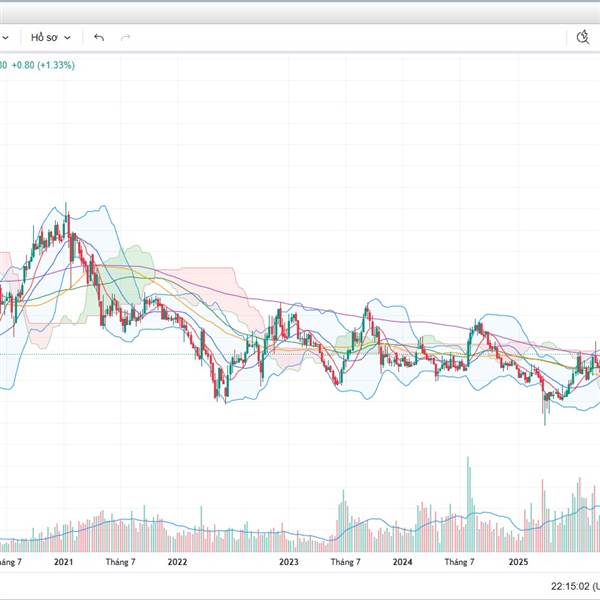
Task: Select the 2022 label on time axis
Action: tap(178, 563)
